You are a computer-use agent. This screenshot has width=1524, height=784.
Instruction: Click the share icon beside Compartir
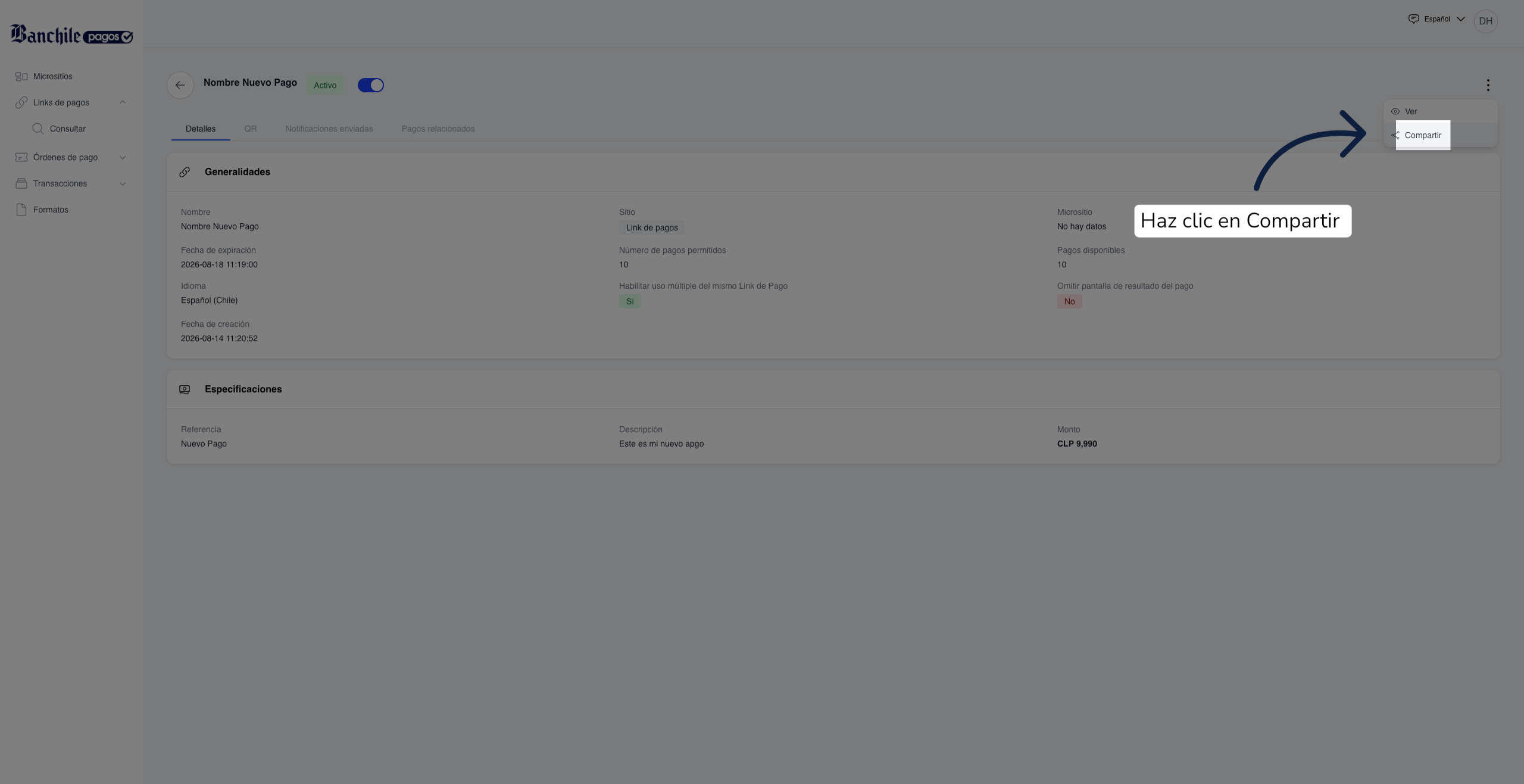pos(1395,135)
